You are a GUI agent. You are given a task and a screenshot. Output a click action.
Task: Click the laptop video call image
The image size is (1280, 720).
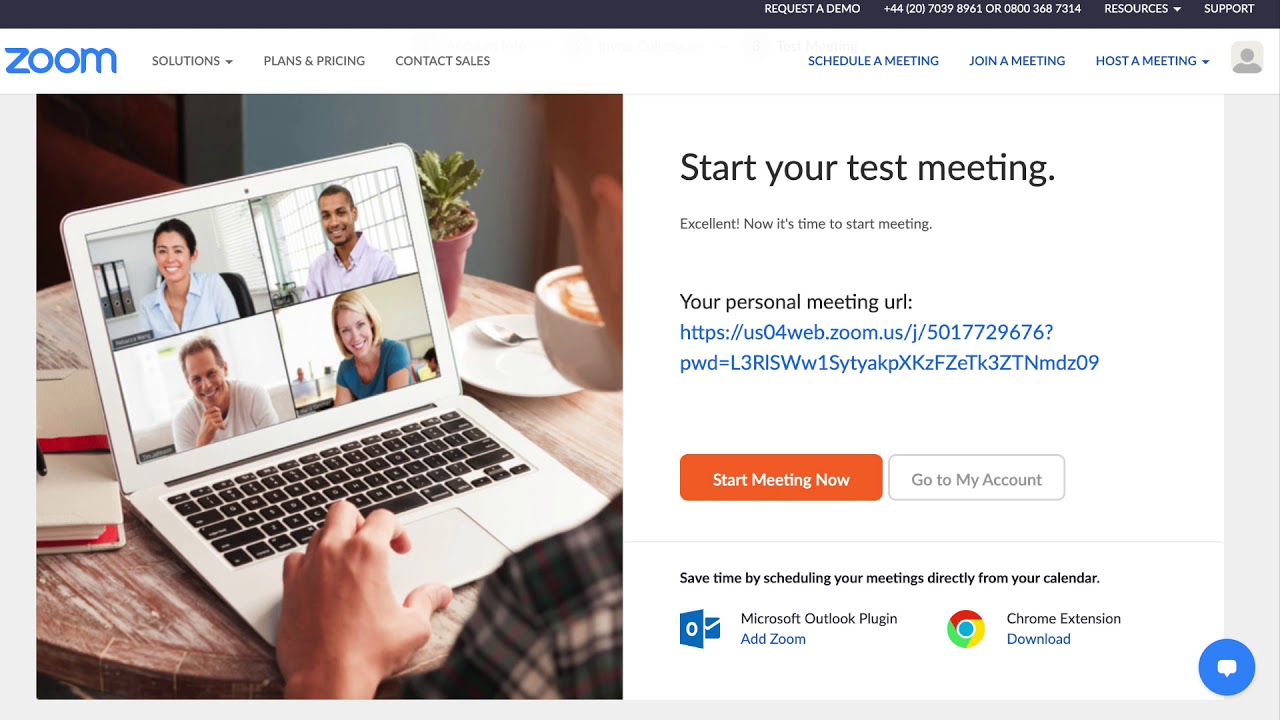pos(330,396)
